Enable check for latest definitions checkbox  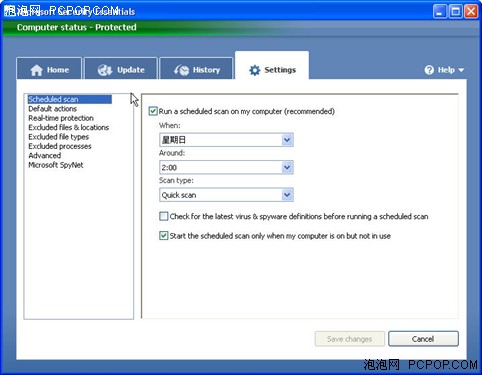pos(164,216)
